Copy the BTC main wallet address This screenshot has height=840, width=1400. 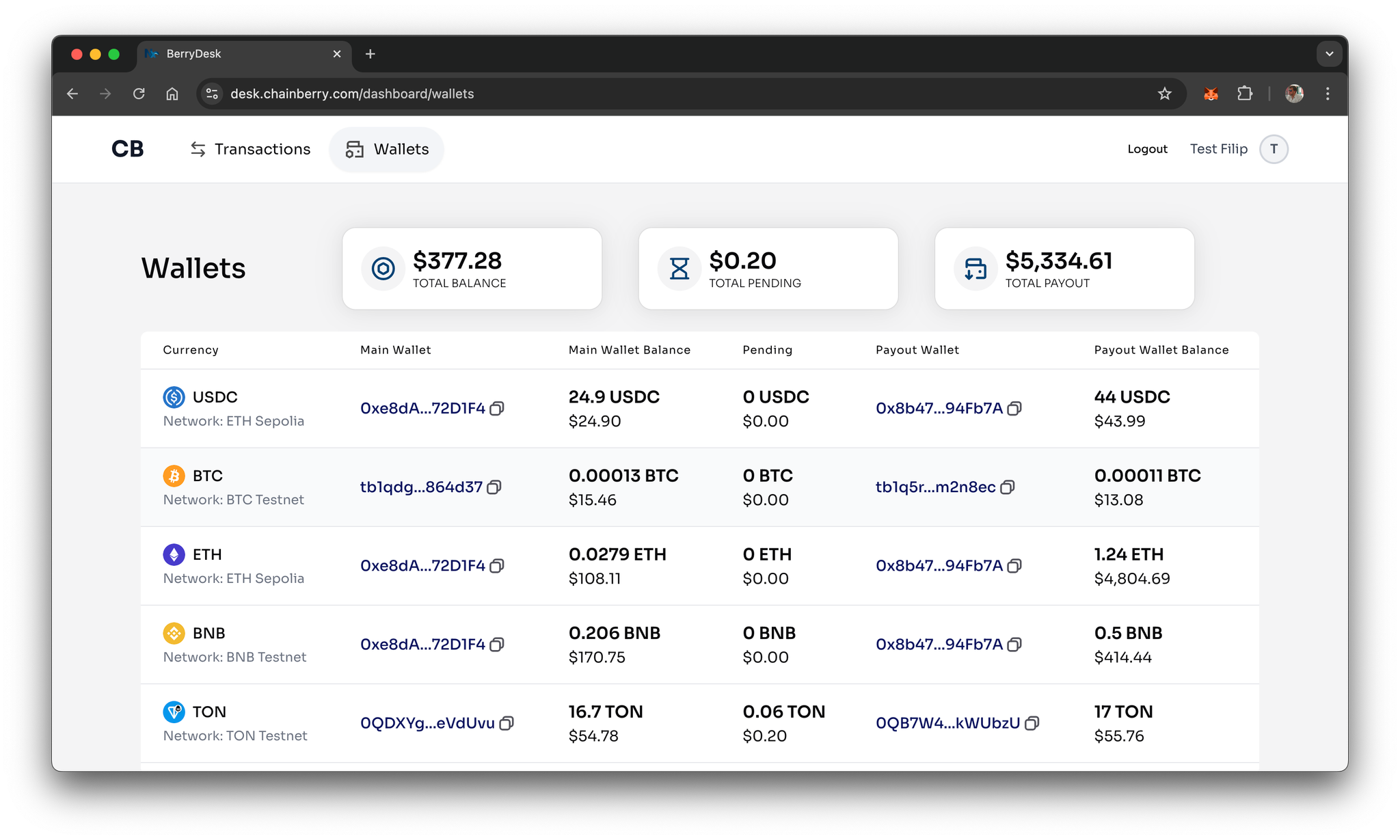click(x=494, y=487)
